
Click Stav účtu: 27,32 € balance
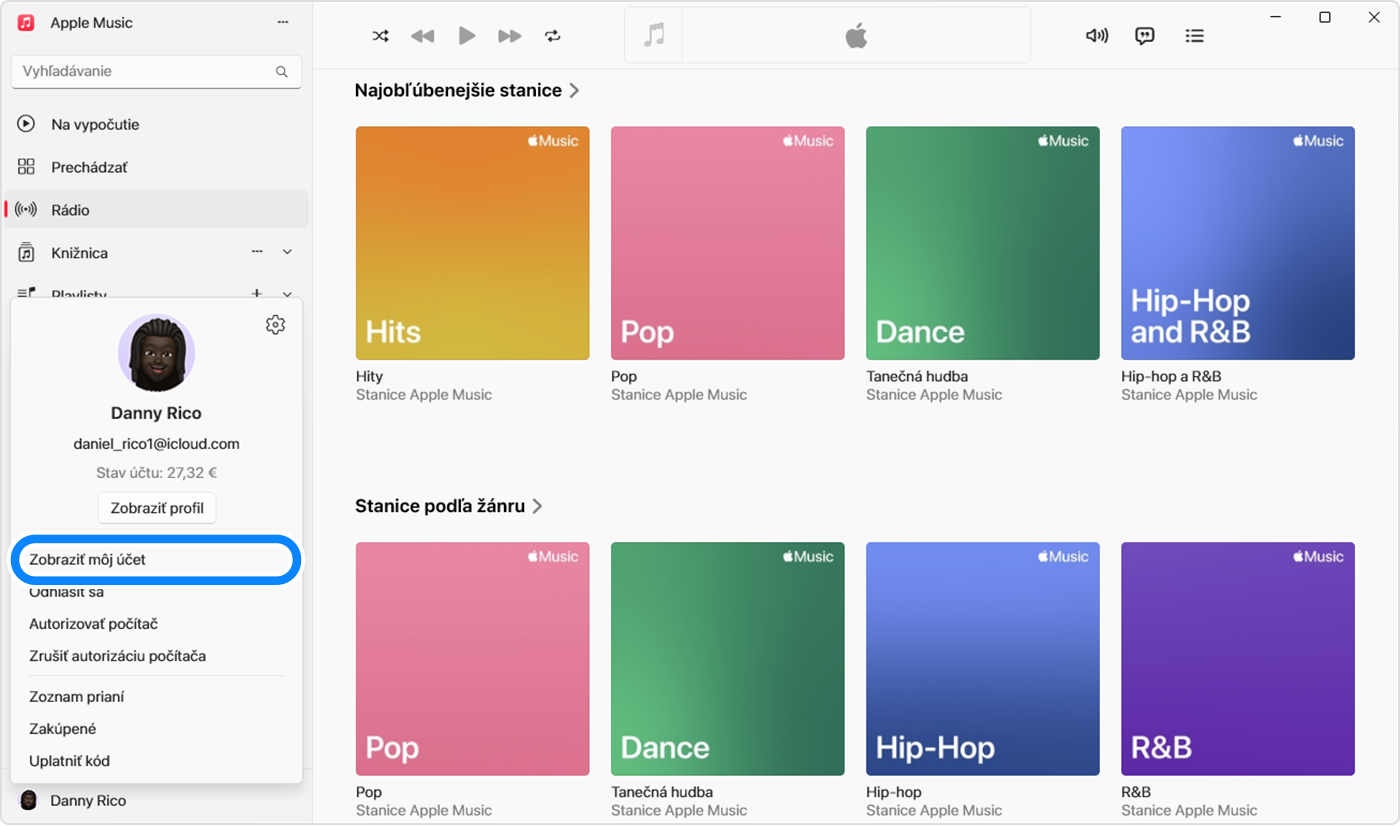156,472
